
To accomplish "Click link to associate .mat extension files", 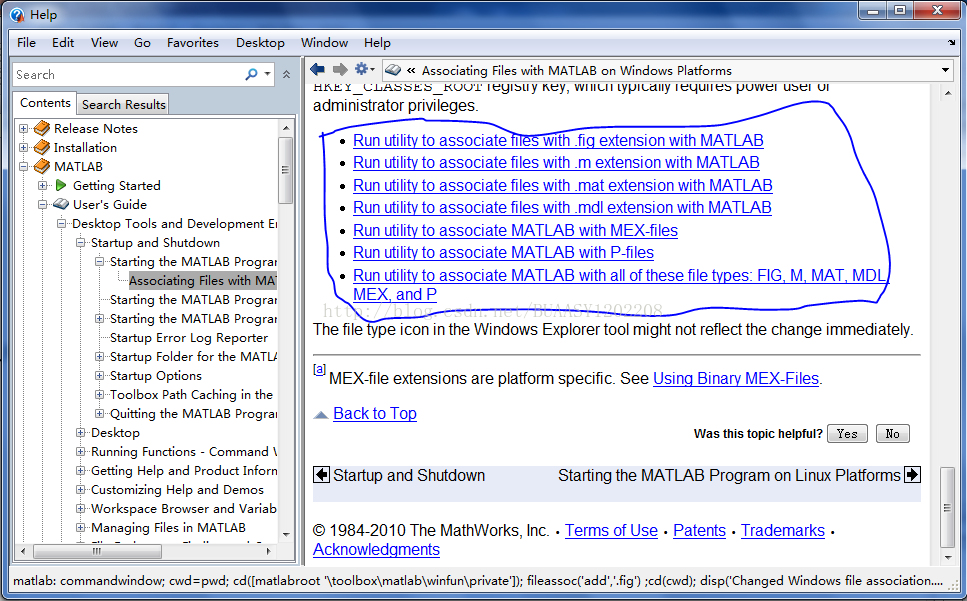I will coord(562,186).
